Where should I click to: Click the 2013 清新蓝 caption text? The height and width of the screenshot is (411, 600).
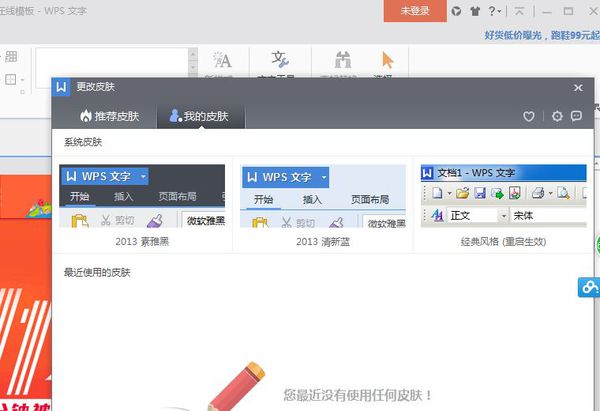(x=323, y=241)
